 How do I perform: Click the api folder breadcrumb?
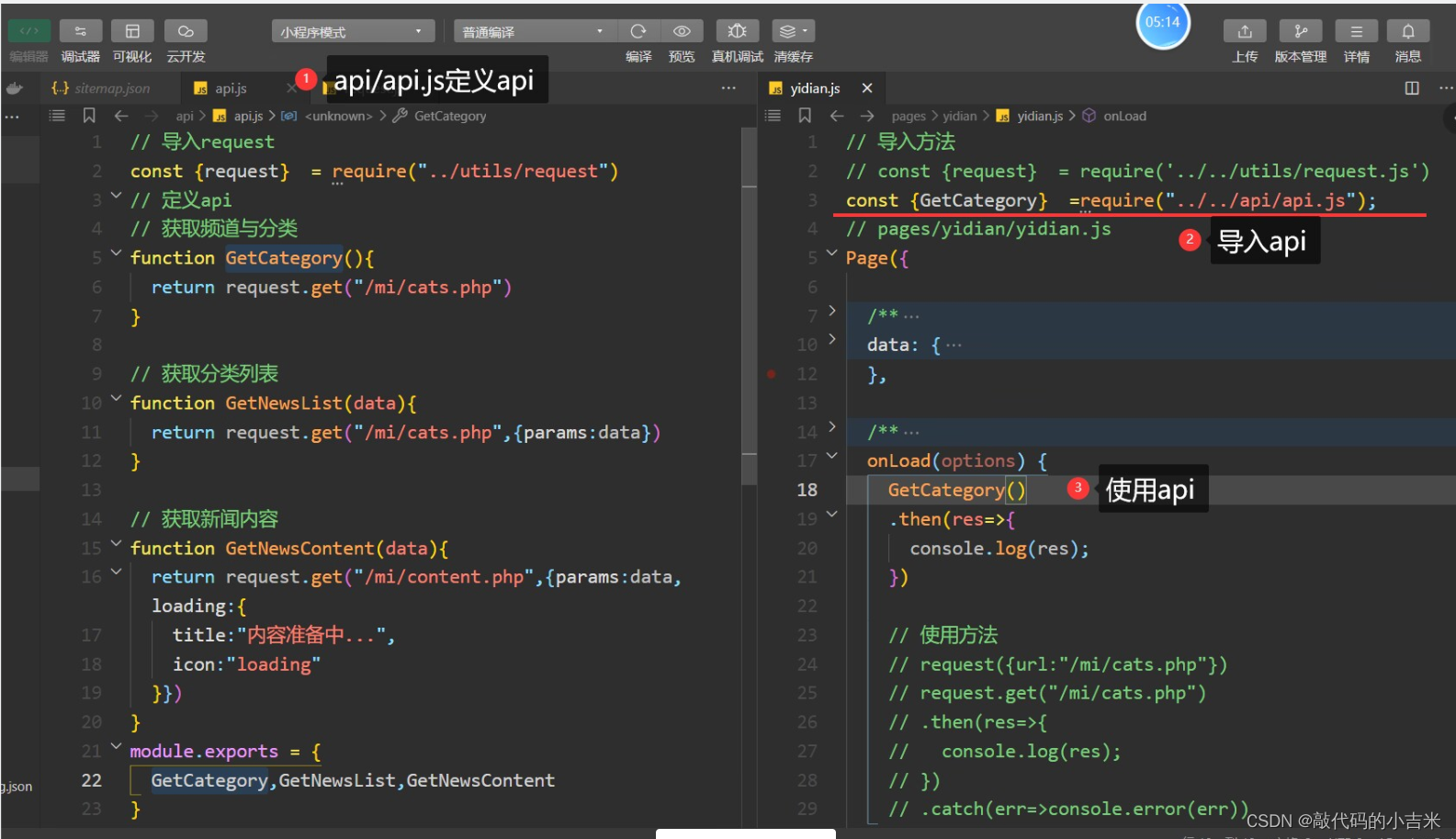pos(185,116)
